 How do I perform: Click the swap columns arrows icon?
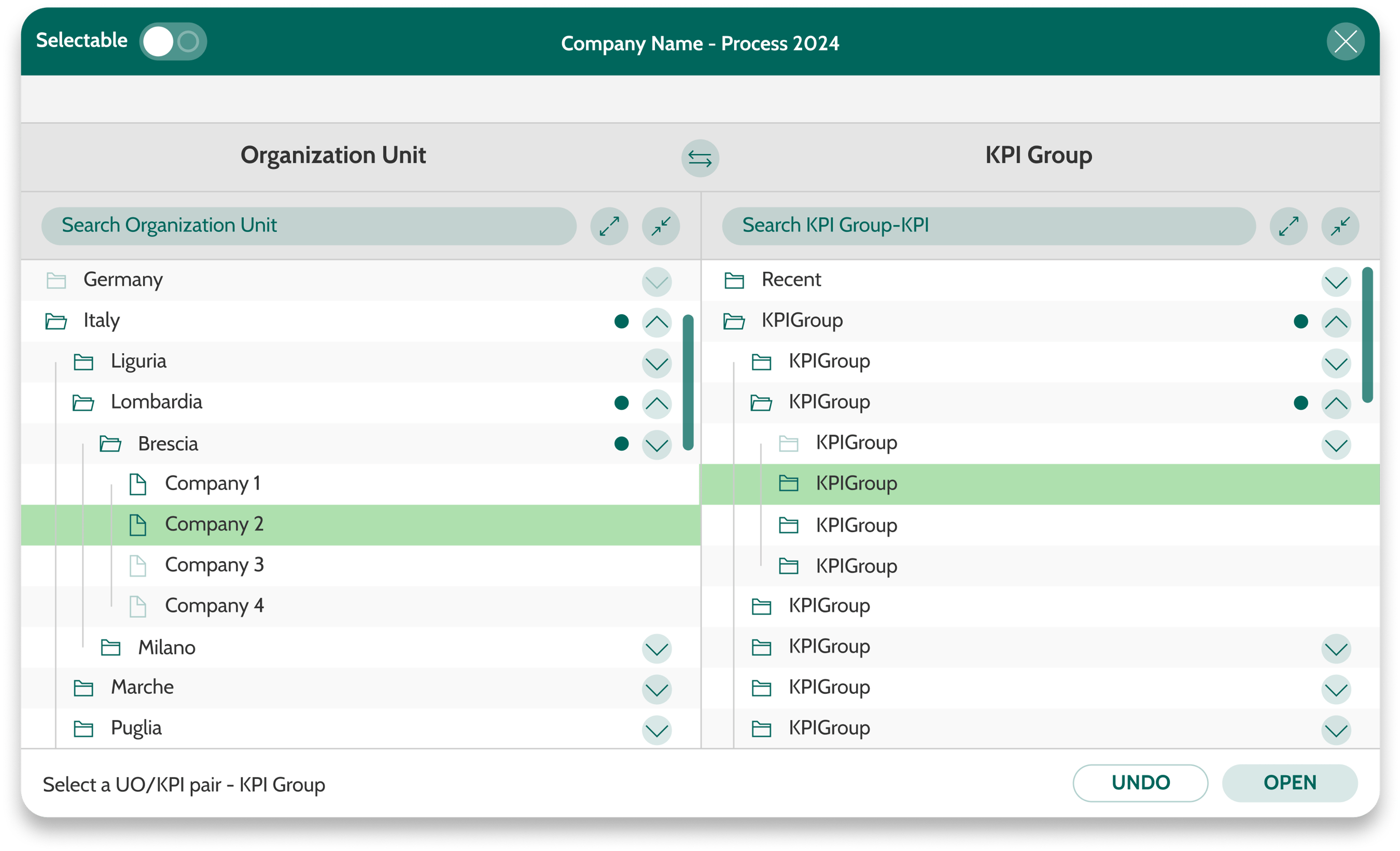pyautogui.click(x=700, y=159)
